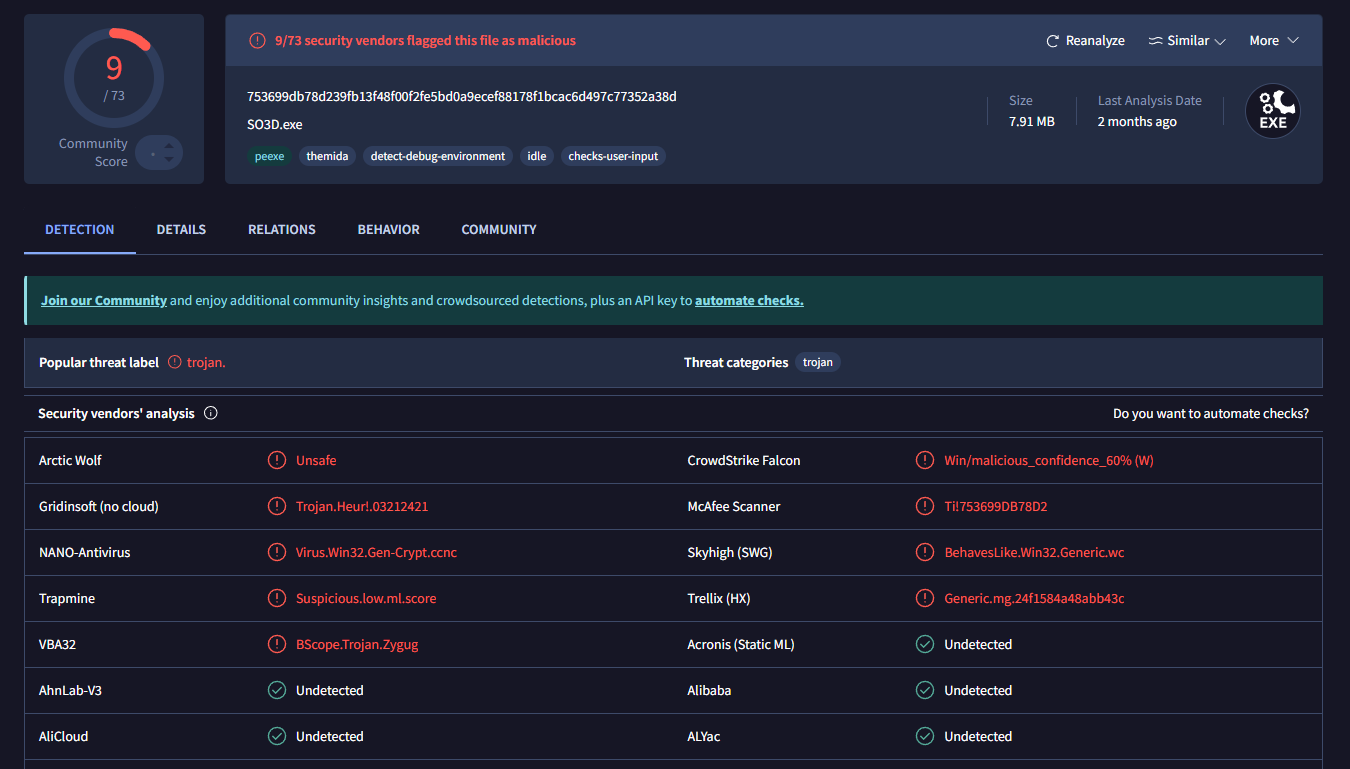Open the More dropdown menu
The width and height of the screenshot is (1350, 769).
pos(1274,41)
